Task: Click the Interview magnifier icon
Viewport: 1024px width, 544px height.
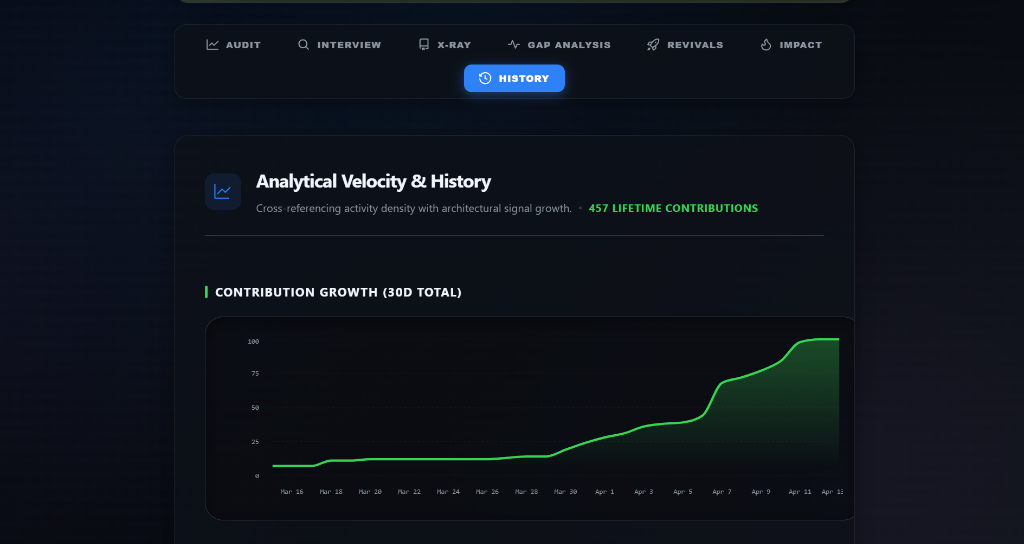Action: tap(304, 45)
